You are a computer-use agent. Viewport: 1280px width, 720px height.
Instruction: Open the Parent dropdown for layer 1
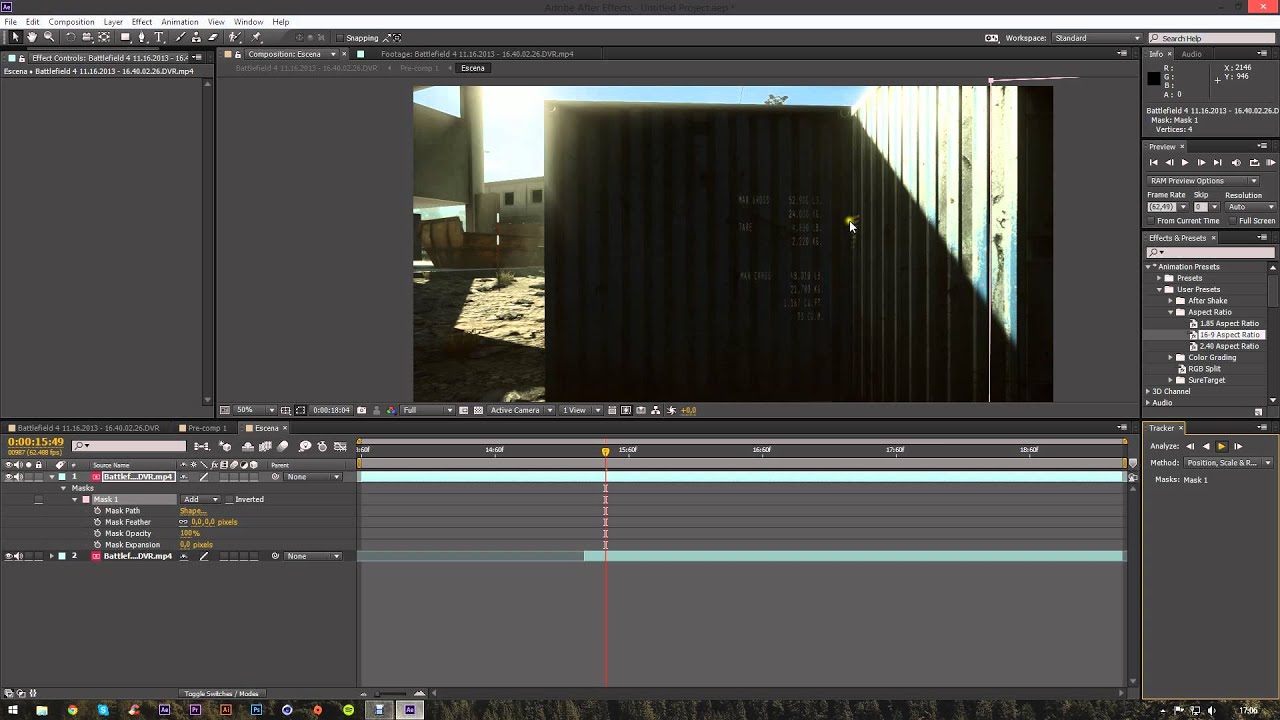point(313,477)
